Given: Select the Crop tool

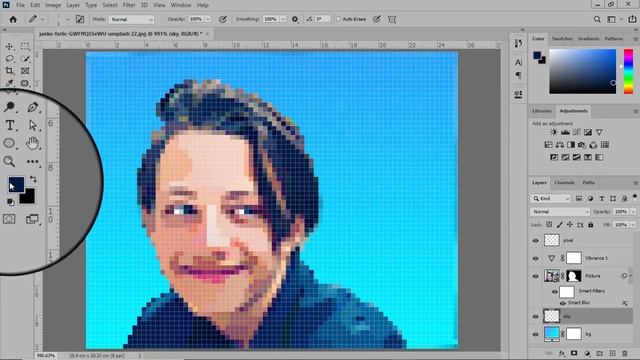Looking at the screenshot, I should tap(9, 71).
